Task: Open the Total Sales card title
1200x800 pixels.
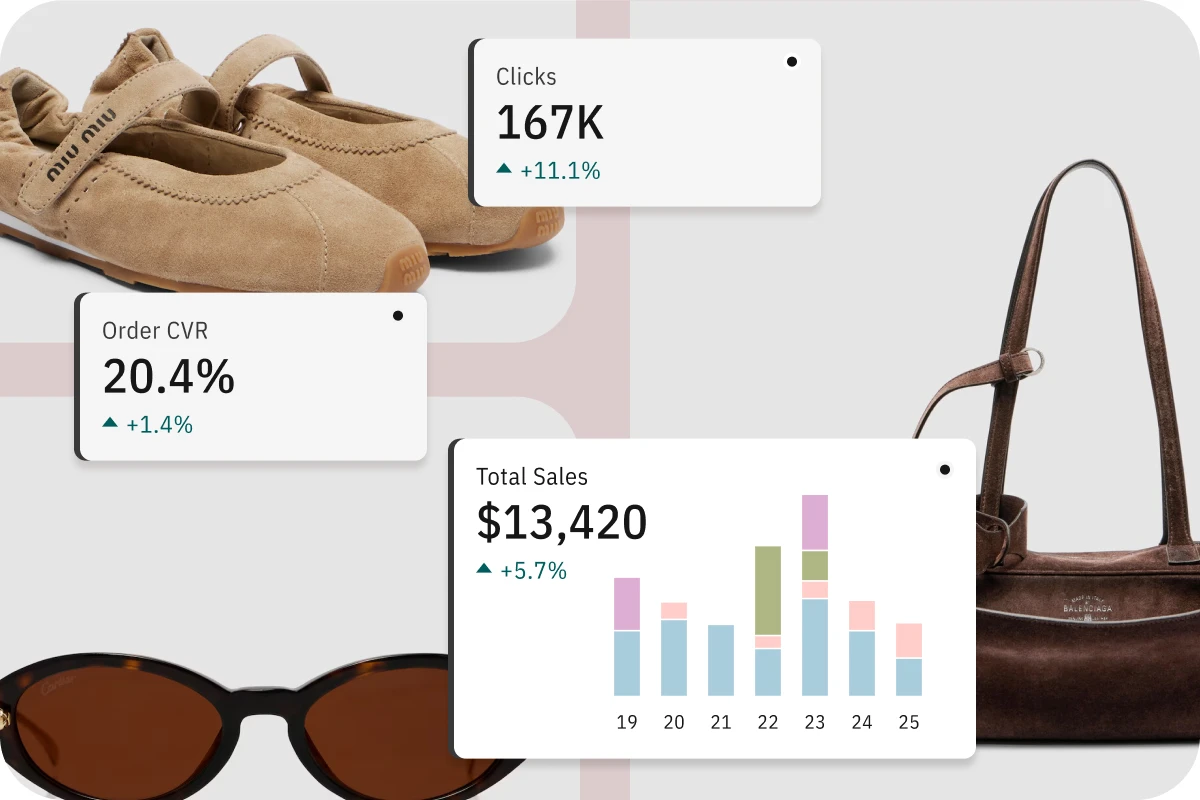Action: click(532, 477)
